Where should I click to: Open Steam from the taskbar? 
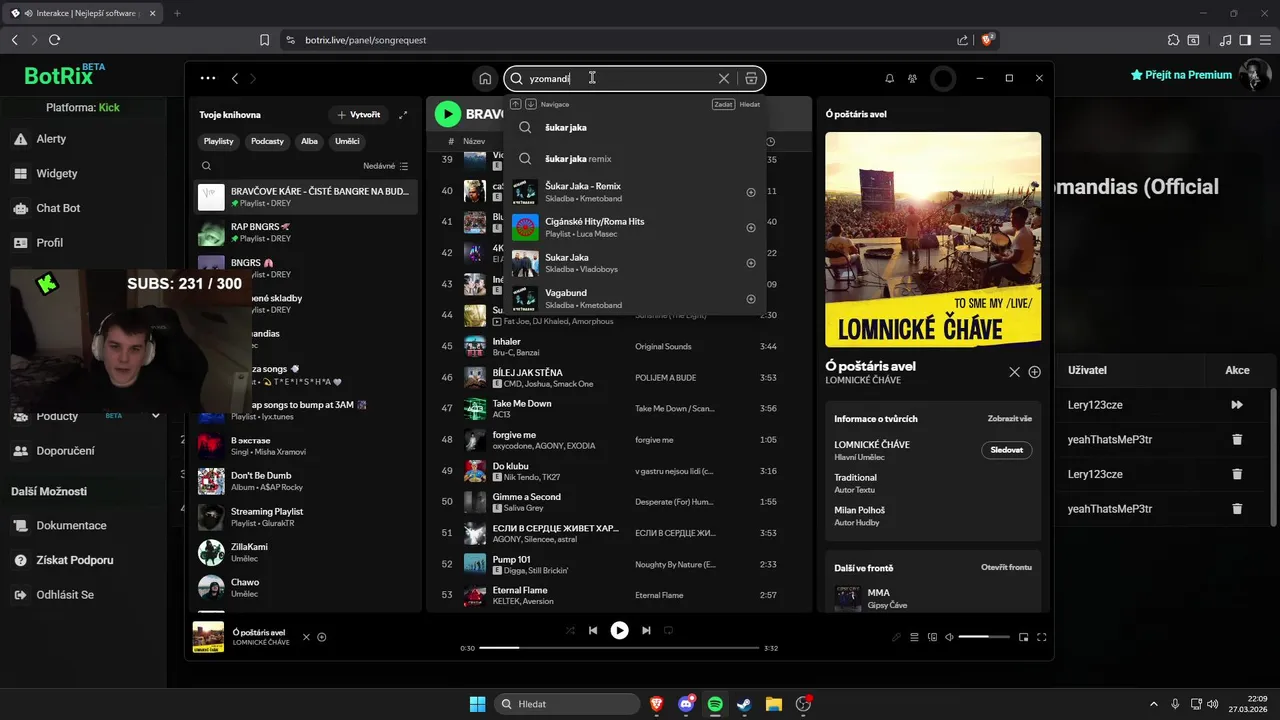coord(744,704)
